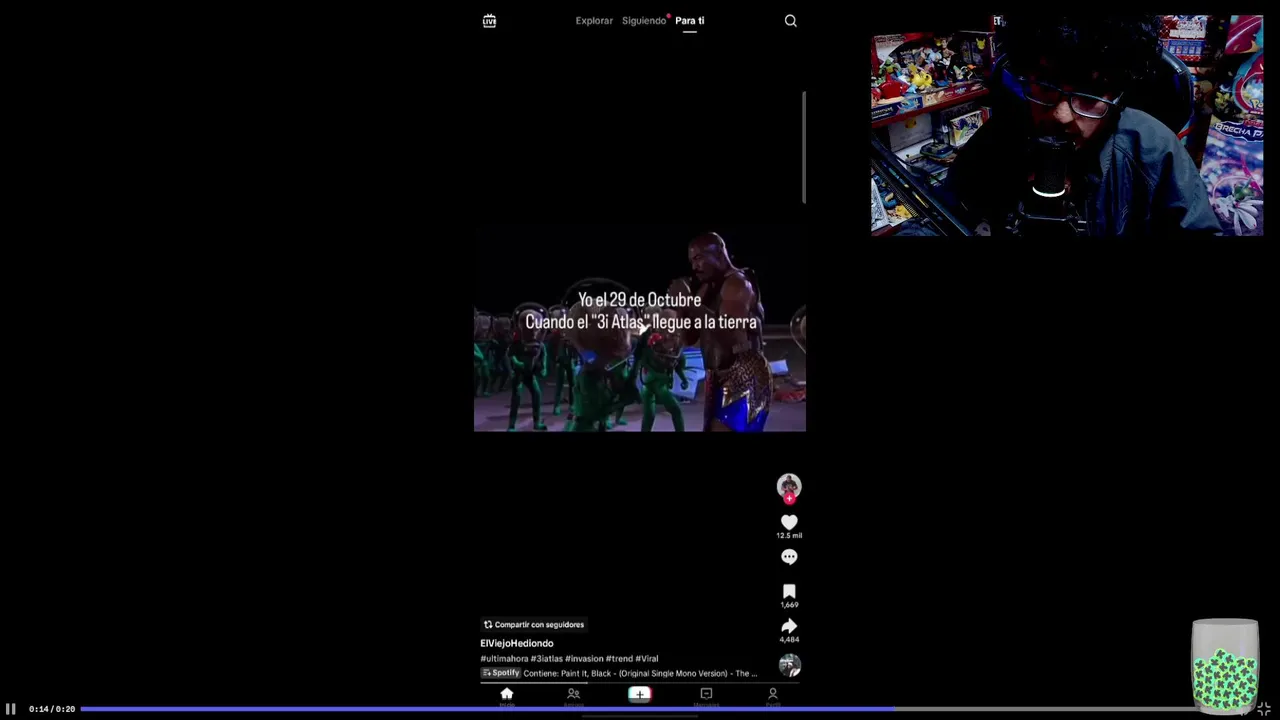Open the Amigos friends icon
This screenshot has width=1280, height=720.
click(x=573, y=696)
